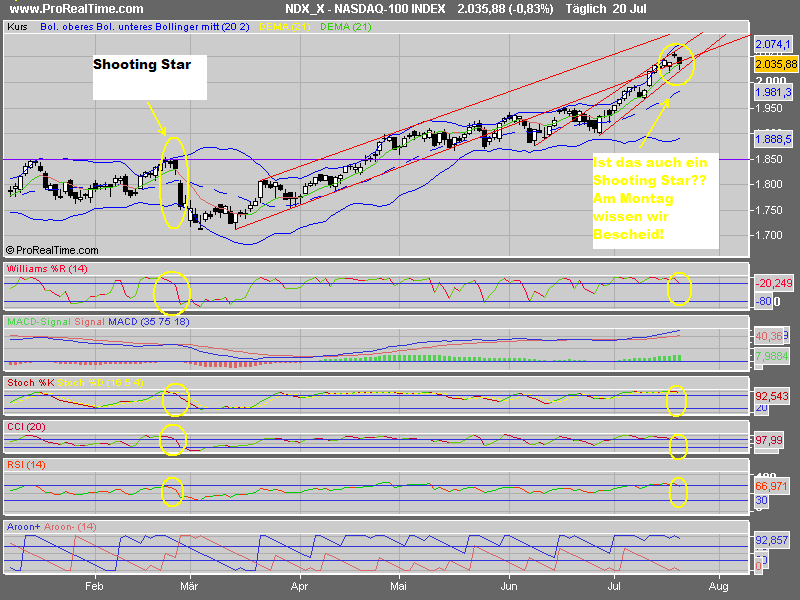Image resolution: width=800 pixels, height=600 pixels.
Task: Select the yellow DEMA (21) legend entry
Action: 285,27
